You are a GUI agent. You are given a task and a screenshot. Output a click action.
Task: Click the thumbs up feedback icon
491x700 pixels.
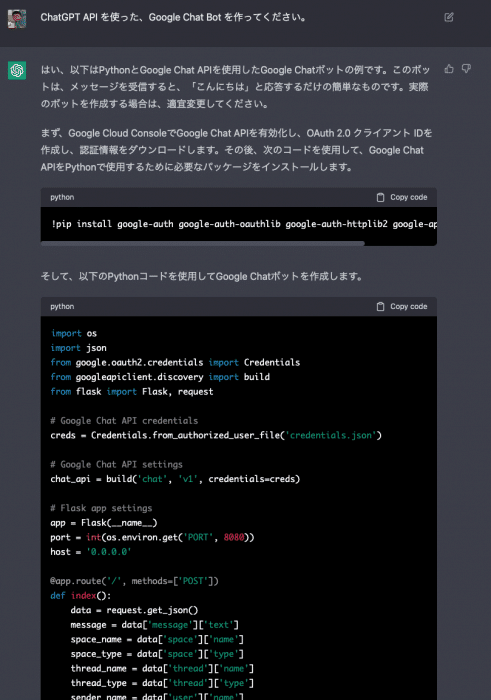click(449, 69)
